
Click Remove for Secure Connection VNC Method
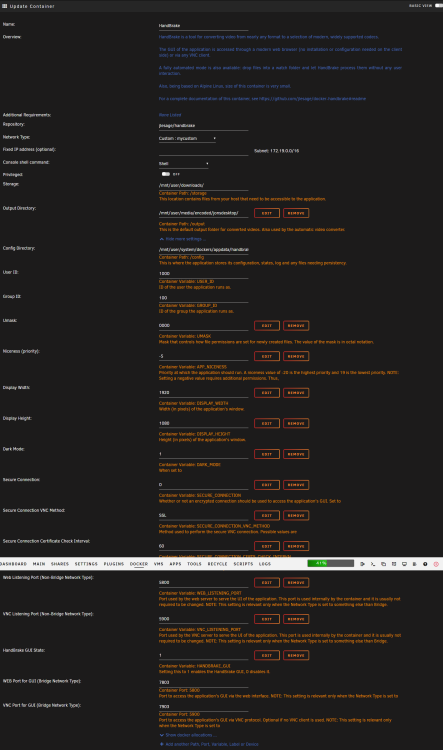pos(296,516)
